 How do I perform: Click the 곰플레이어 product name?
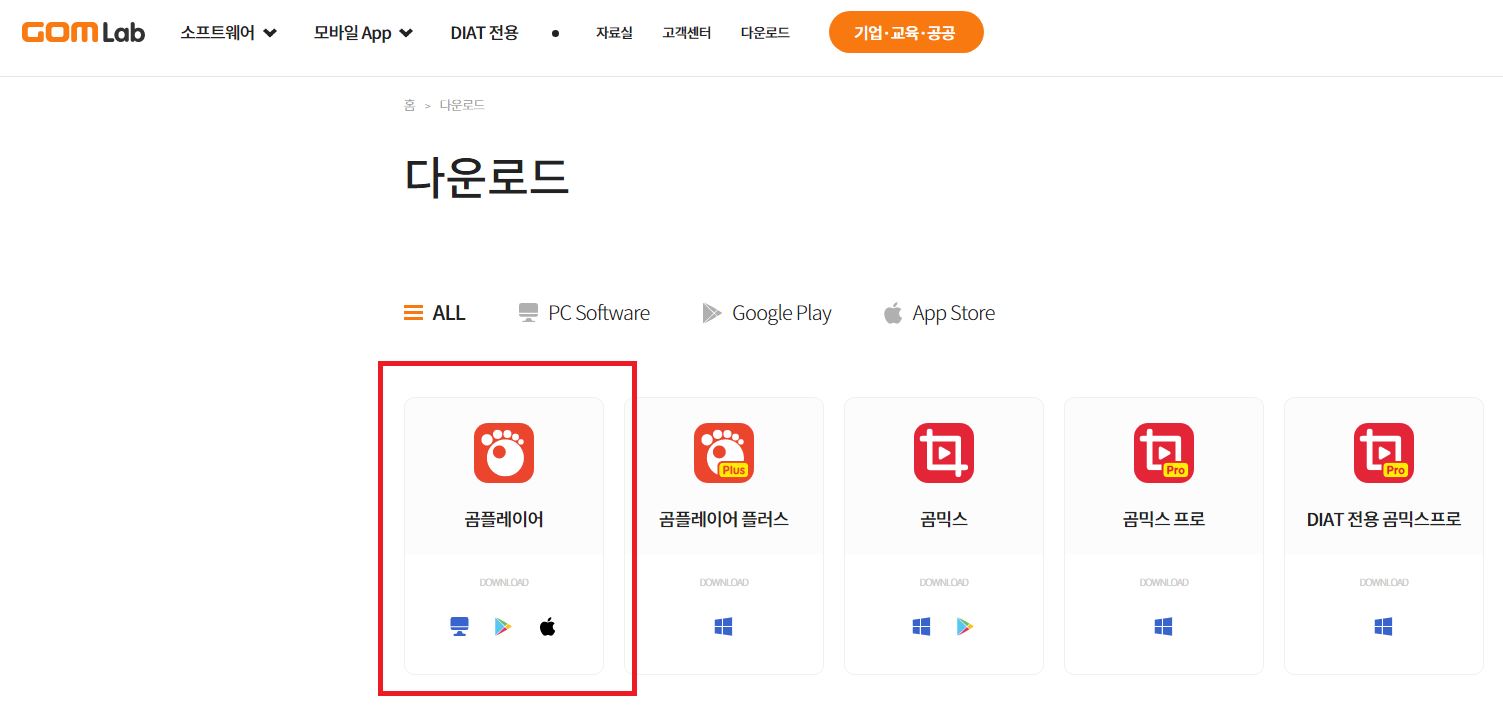point(504,519)
